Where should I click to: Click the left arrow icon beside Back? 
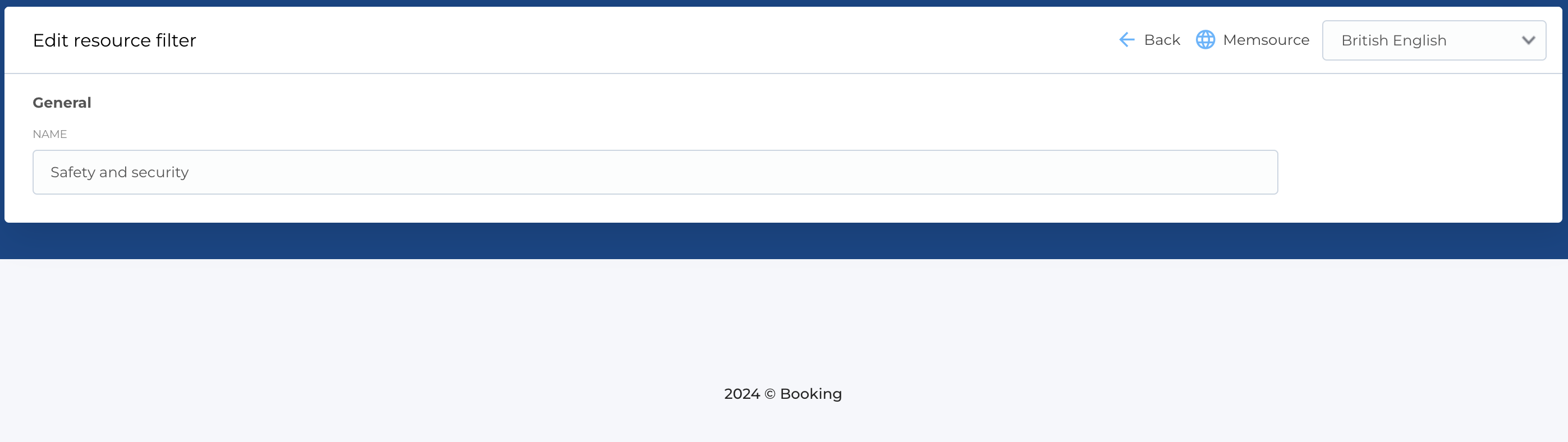point(1126,40)
